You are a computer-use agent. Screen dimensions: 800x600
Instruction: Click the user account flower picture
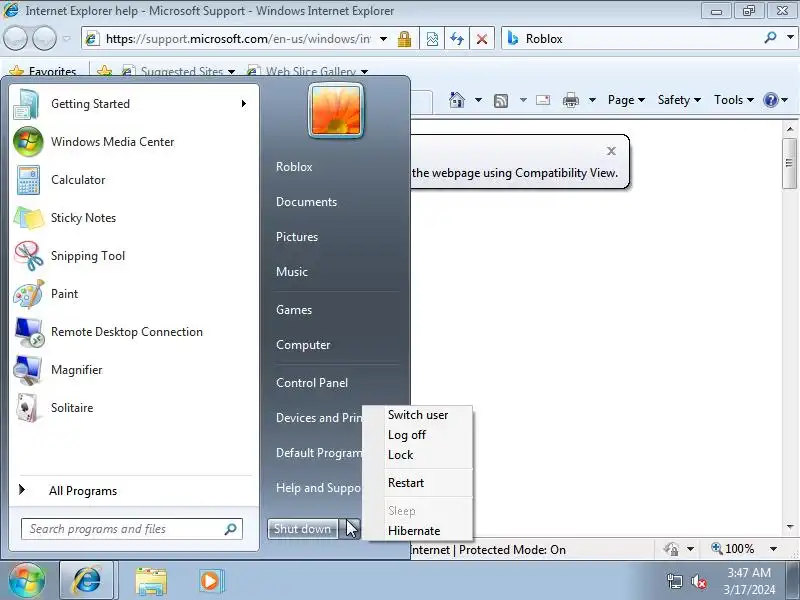pos(336,111)
